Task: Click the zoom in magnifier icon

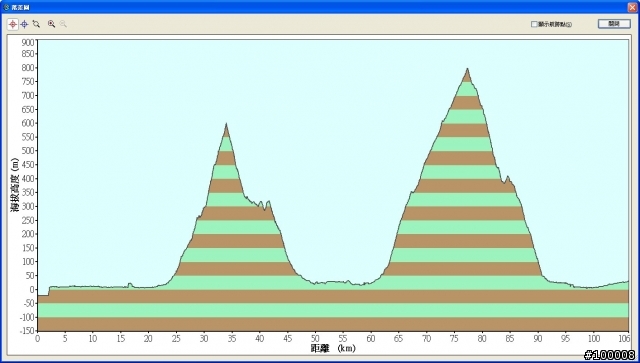Action: click(x=51, y=24)
